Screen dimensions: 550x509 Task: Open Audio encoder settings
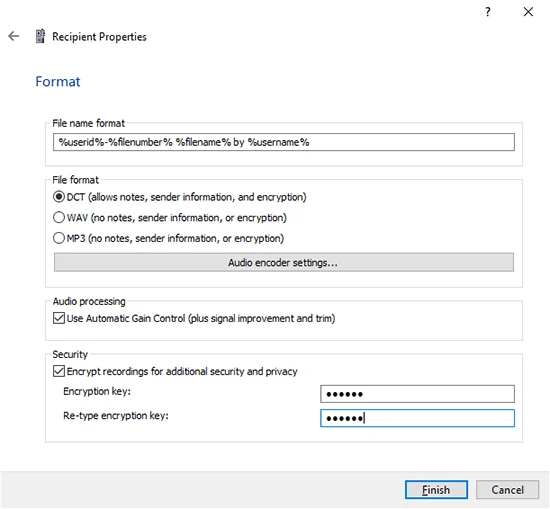click(x=284, y=262)
